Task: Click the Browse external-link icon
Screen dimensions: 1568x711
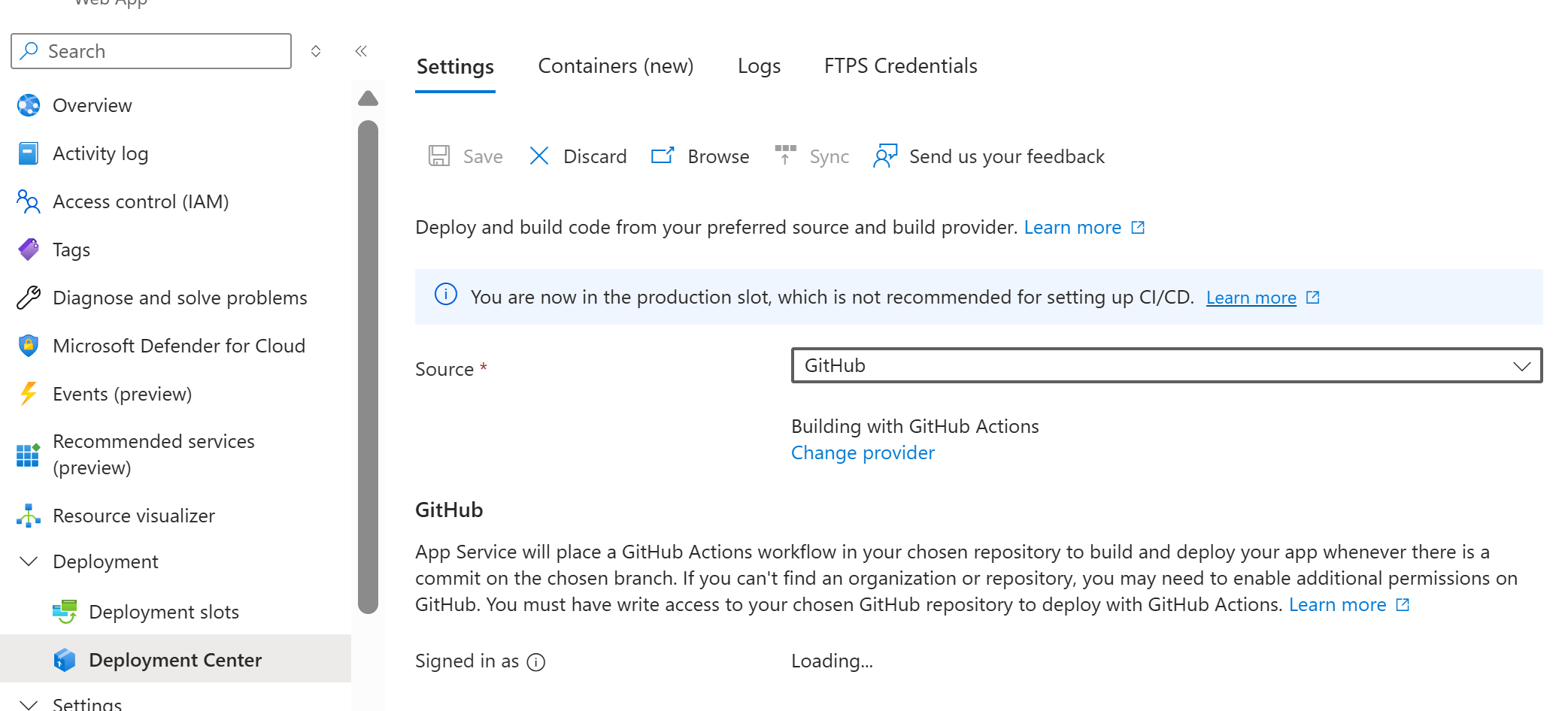Action: tap(663, 156)
